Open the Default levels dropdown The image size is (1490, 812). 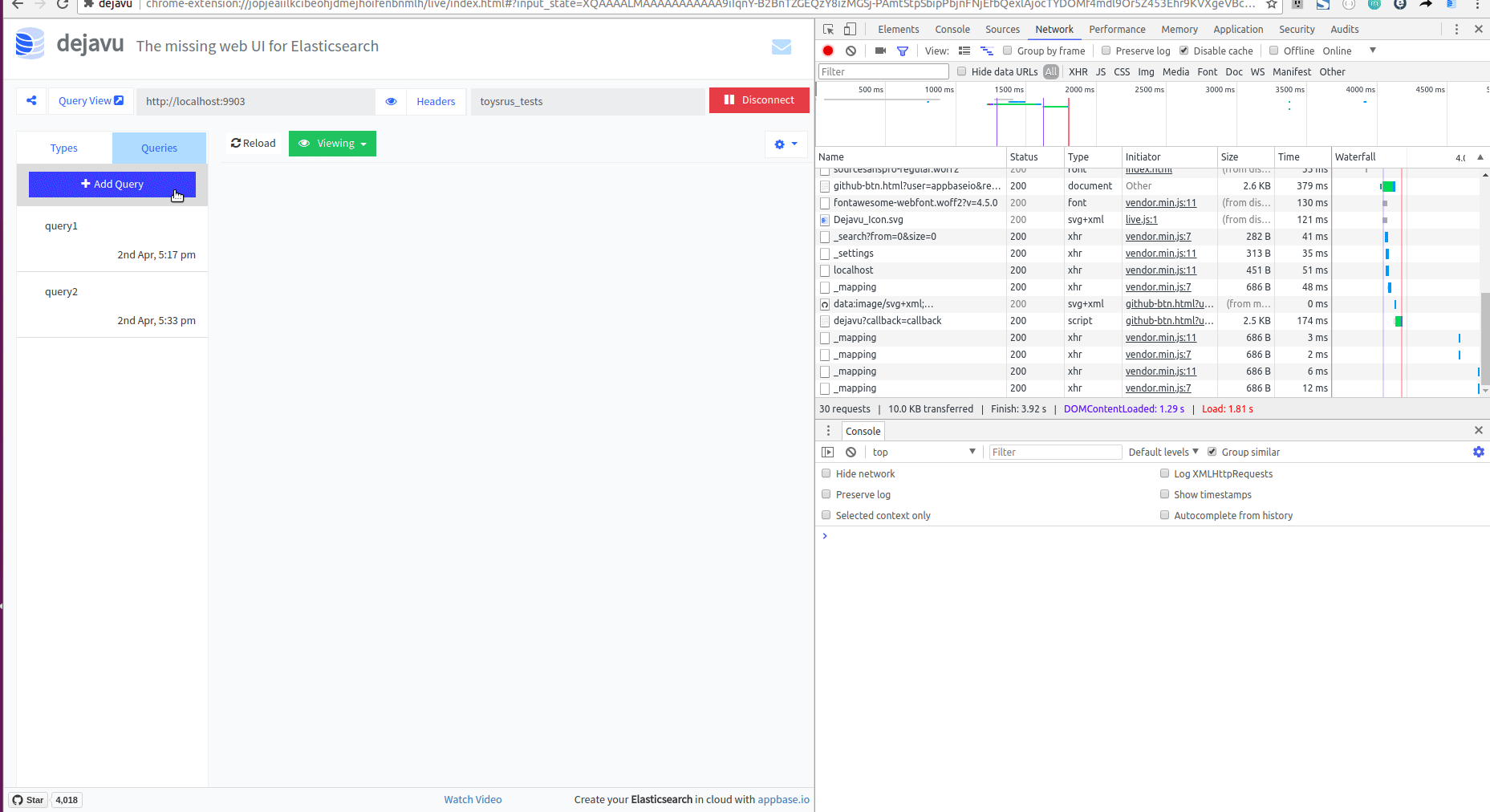point(1161,452)
